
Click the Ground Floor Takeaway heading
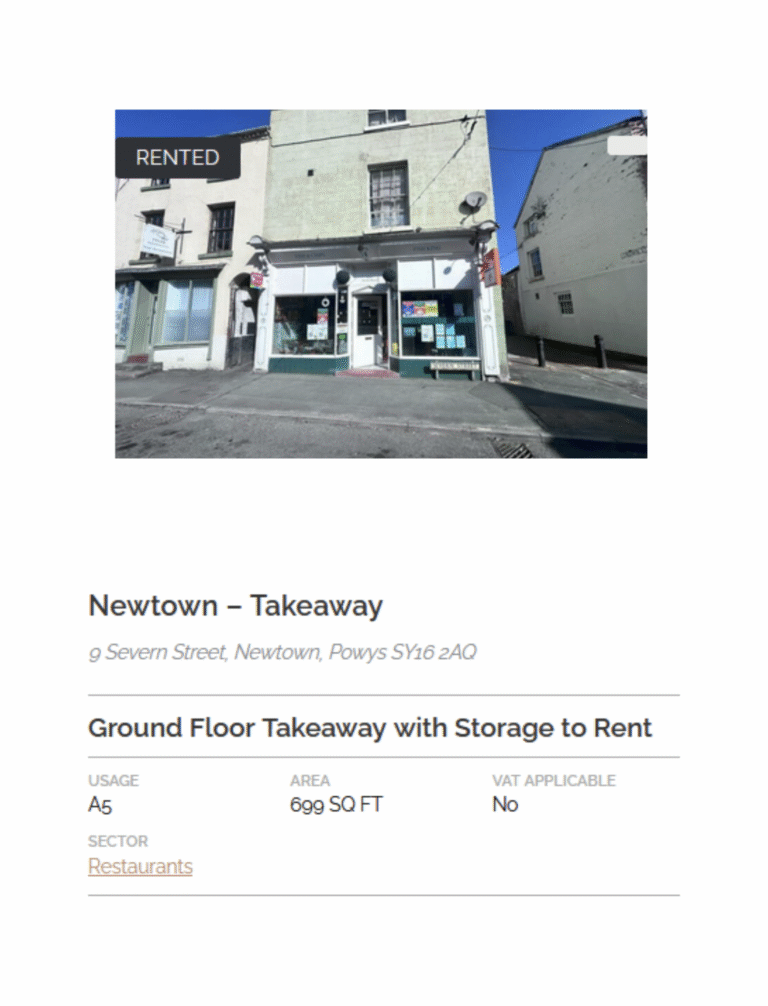[370, 728]
